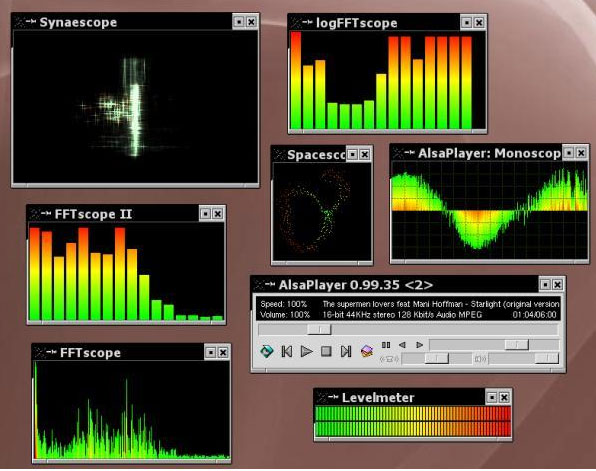
Task: Maximize the FFTscope II window
Action: click(205, 214)
